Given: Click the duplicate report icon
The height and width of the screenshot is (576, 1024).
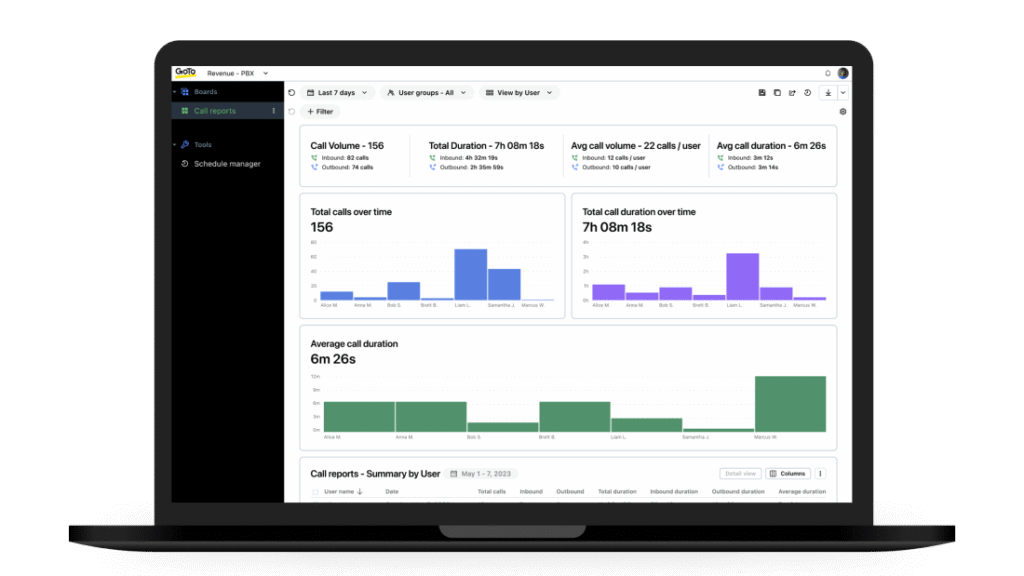Looking at the screenshot, I should (777, 93).
